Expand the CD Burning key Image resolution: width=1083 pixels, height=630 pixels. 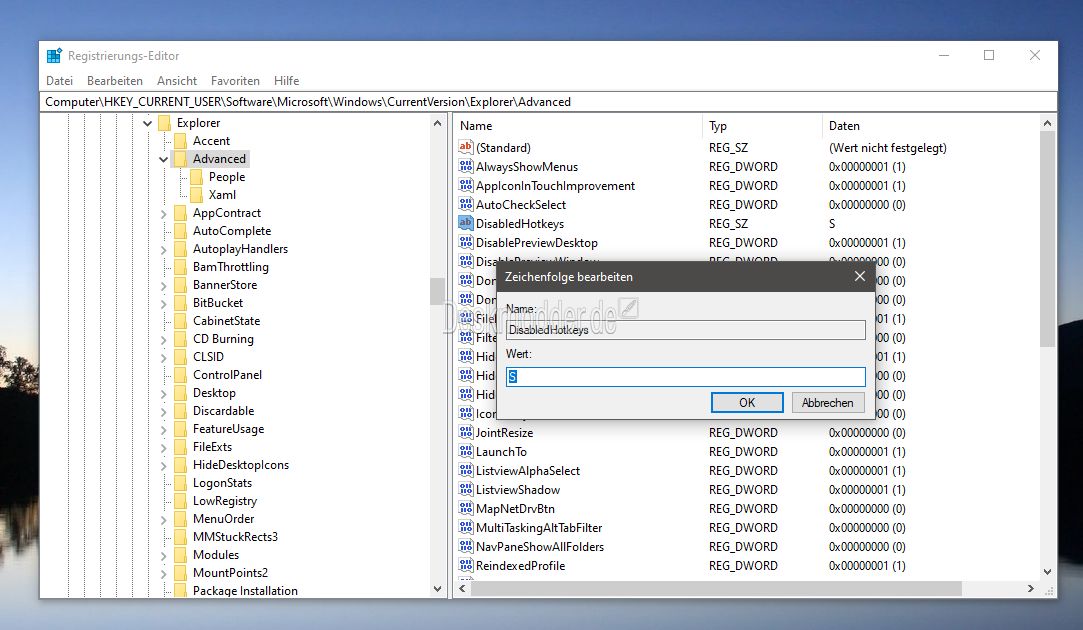coord(164,339)
